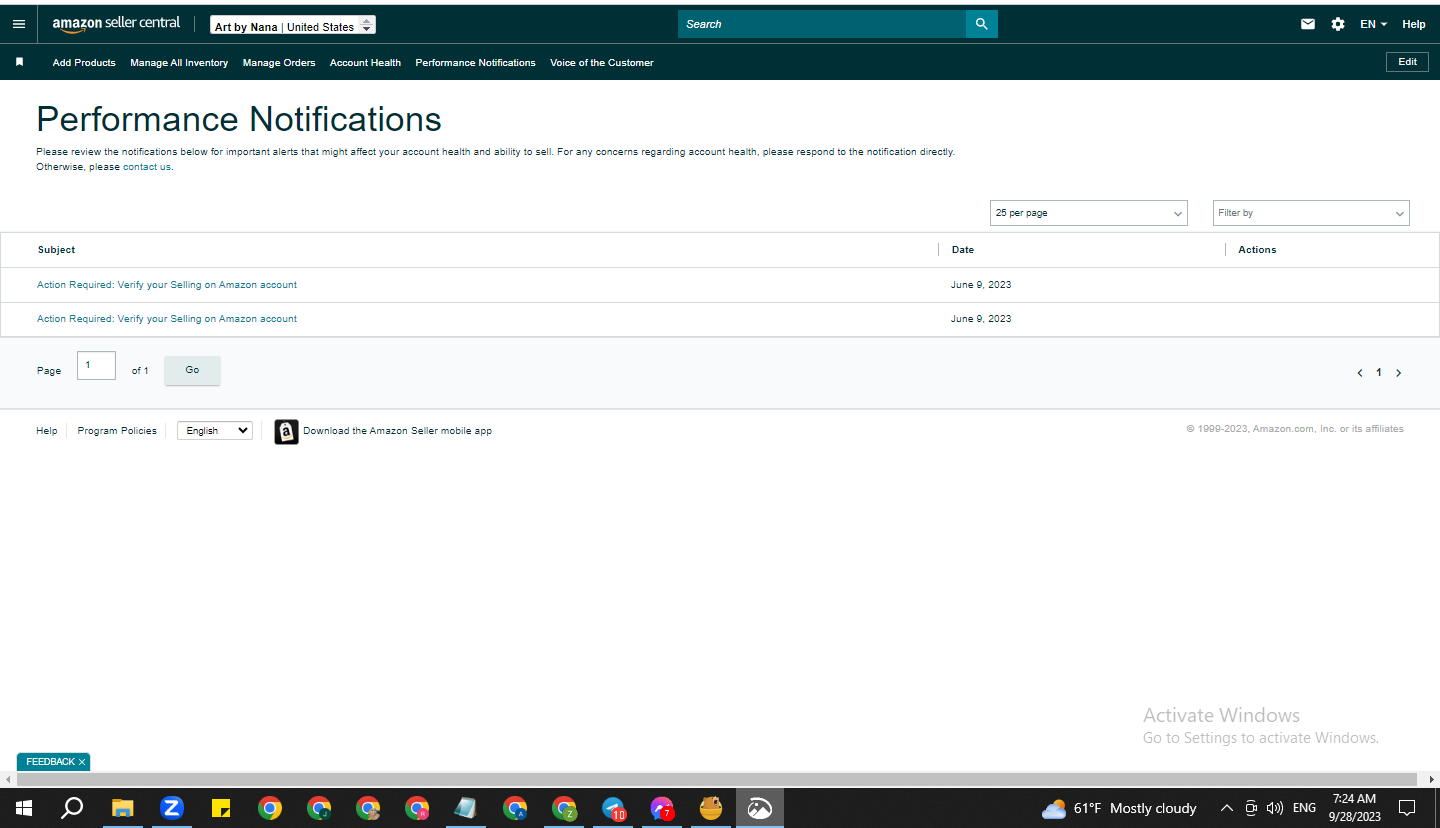Viewport: 1440px width, 828px height.
Task: Go to the previous page arrow
Action: (x=1359, y=373)
